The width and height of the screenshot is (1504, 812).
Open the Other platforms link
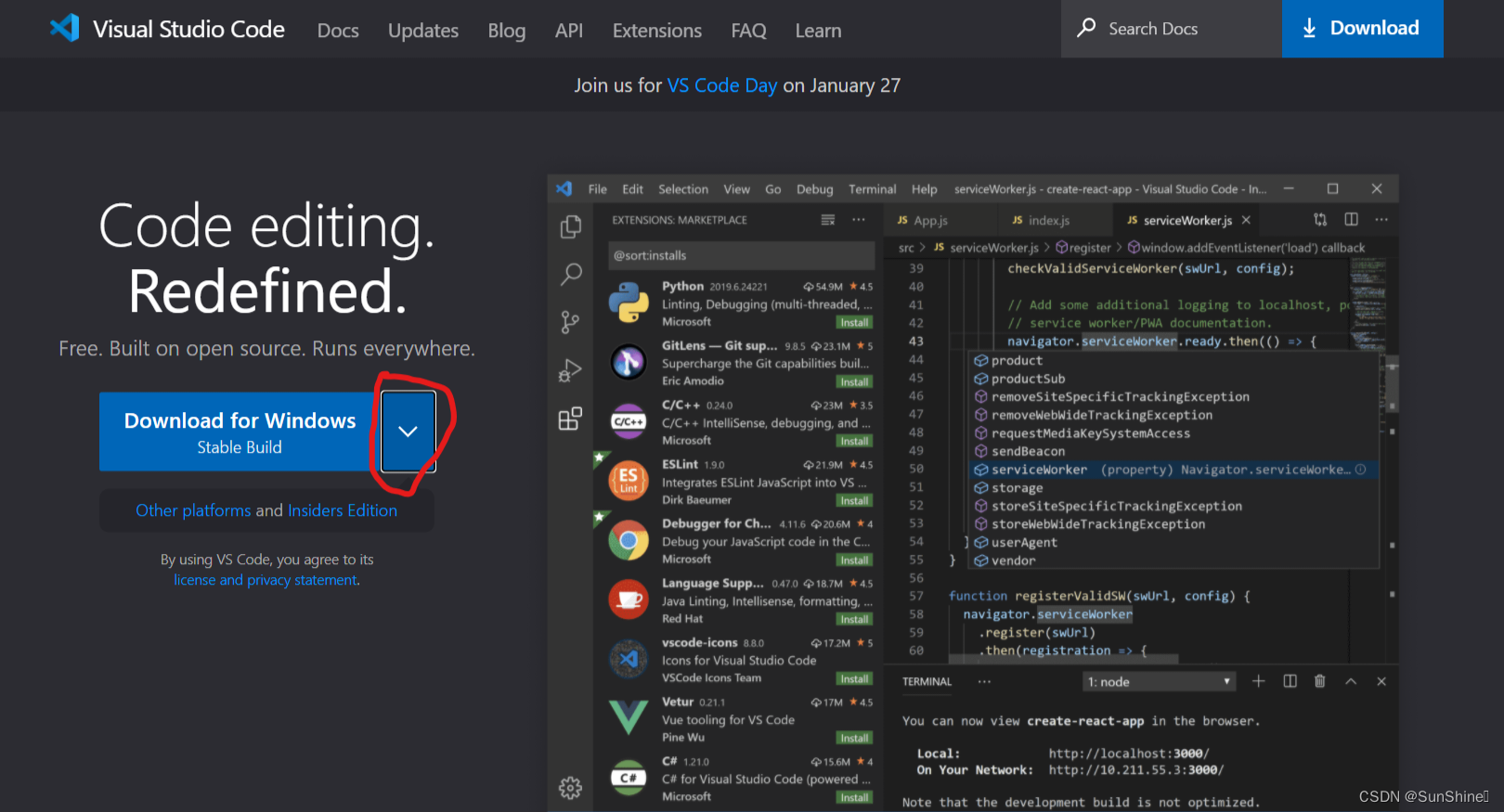tap(193, 510)
